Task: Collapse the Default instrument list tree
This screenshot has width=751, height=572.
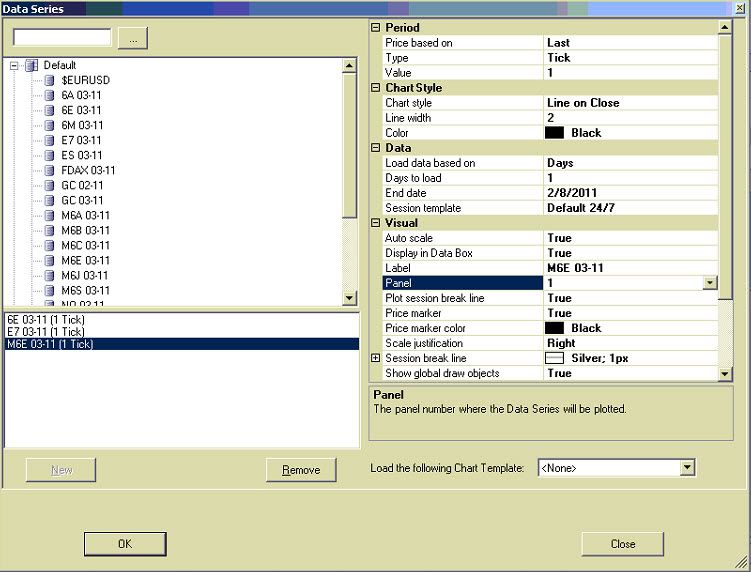Action: (x=15, y=65)
